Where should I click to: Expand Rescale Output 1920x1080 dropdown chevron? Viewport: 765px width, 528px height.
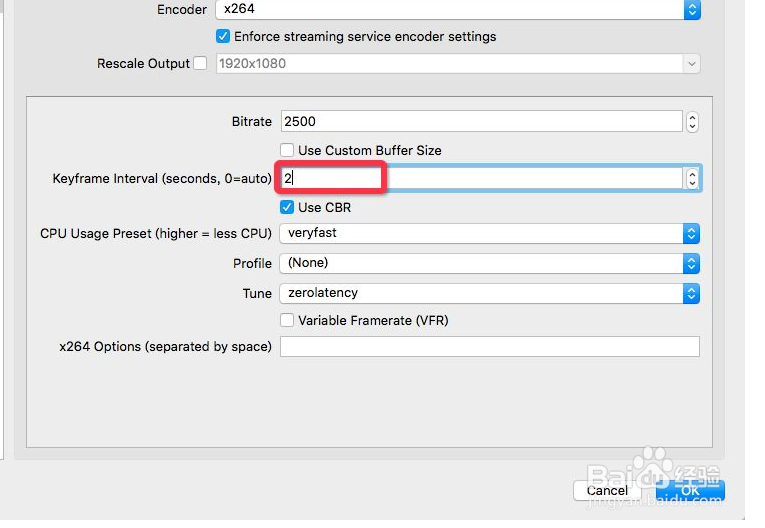click(x=691, y=64)
